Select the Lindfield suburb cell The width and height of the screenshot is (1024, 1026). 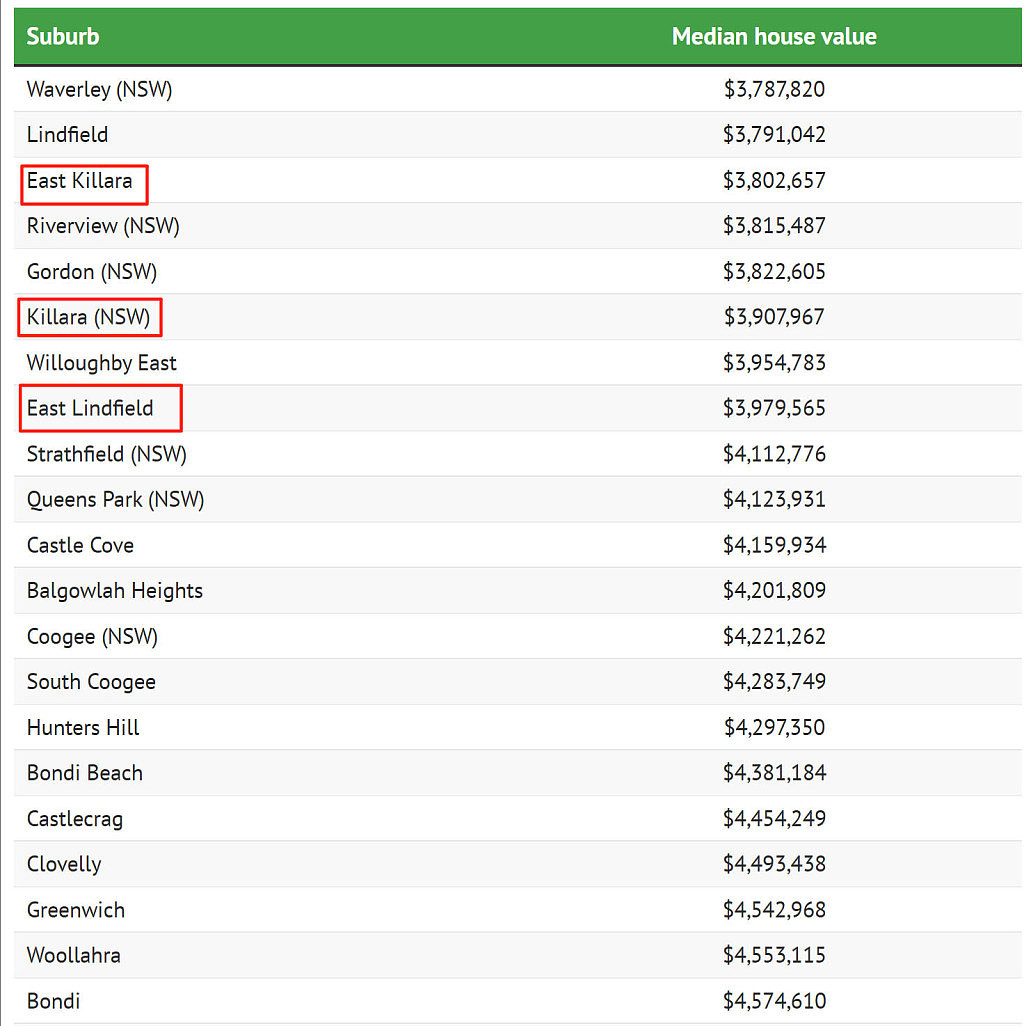pos(67,135)
